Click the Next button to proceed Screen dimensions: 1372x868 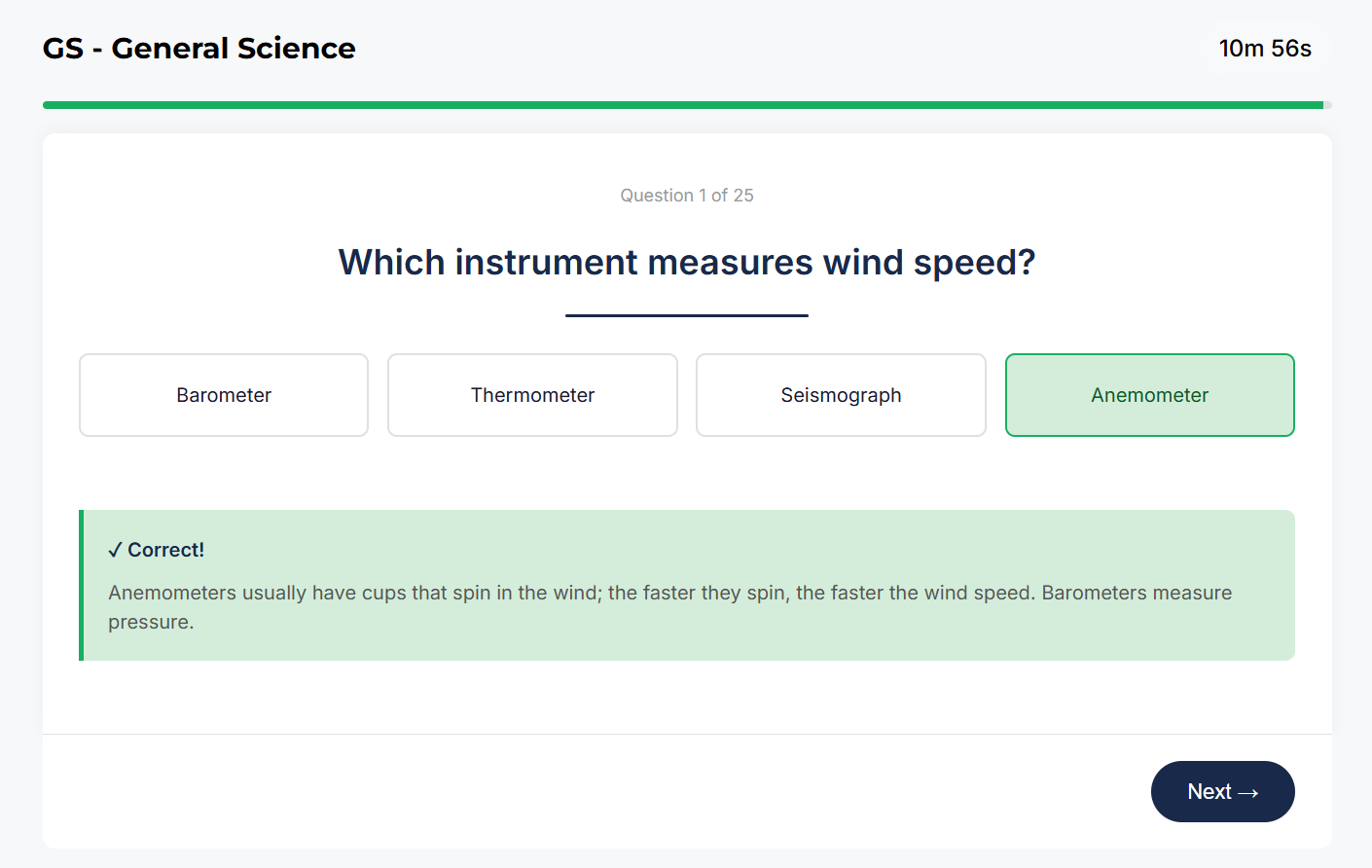pos(1222,791)
